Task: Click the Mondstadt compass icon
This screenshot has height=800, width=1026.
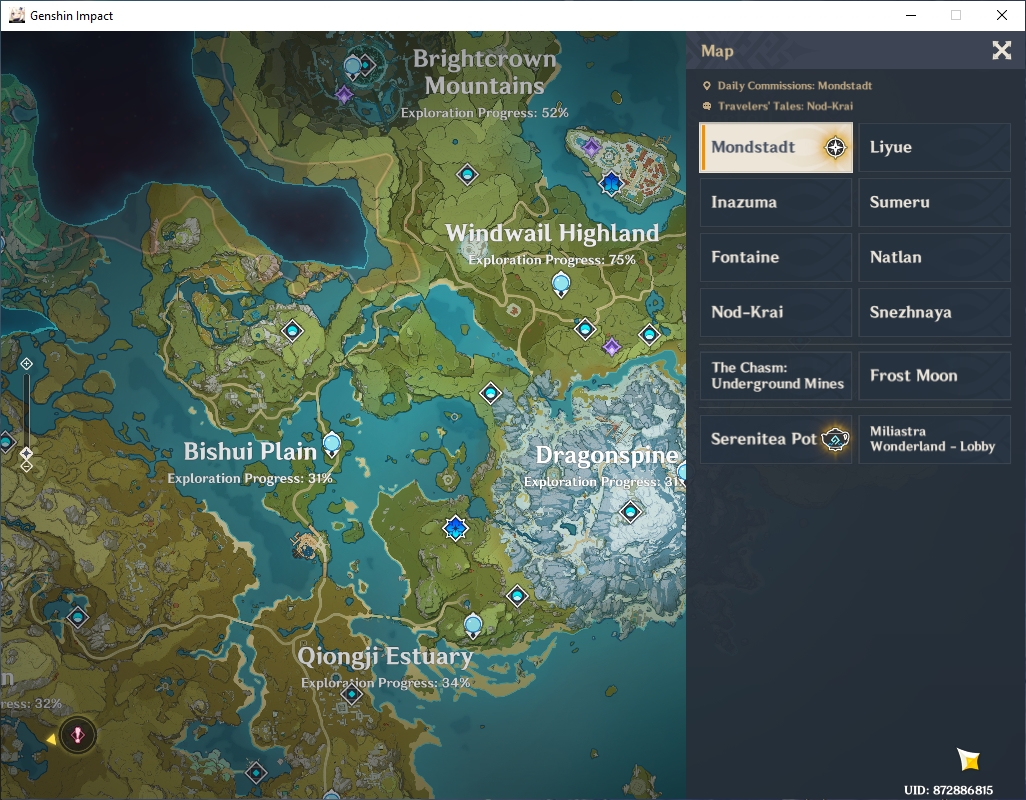Action: (835, 147)
